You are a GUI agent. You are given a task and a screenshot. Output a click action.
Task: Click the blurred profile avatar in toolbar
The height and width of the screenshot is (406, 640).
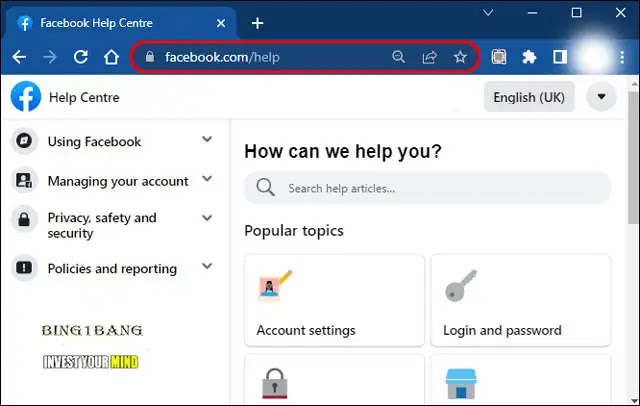click(x=591, y=57)
